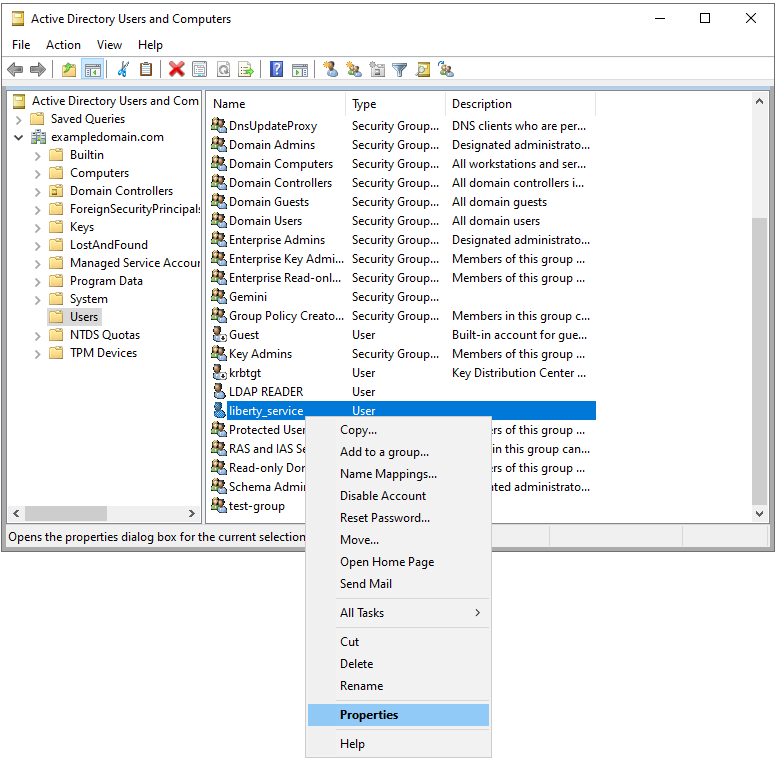The width and height of the screenshot is (778, 760).
Task: Select Domain Controllers folder in tree
Action: pyautogui.click(x=121, y=191)
